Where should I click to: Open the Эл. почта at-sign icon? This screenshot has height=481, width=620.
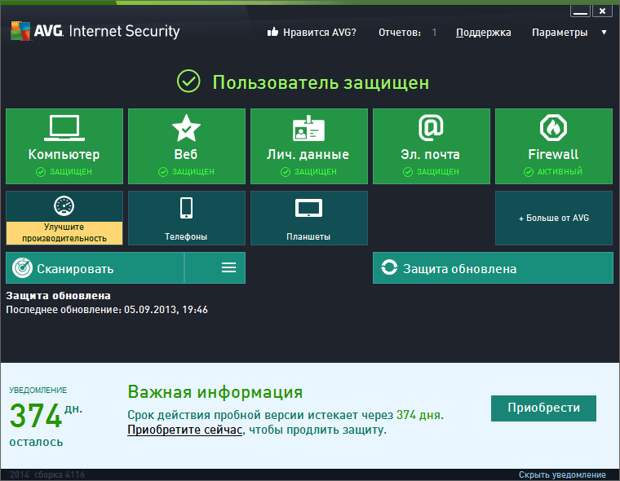click(431, 128)
